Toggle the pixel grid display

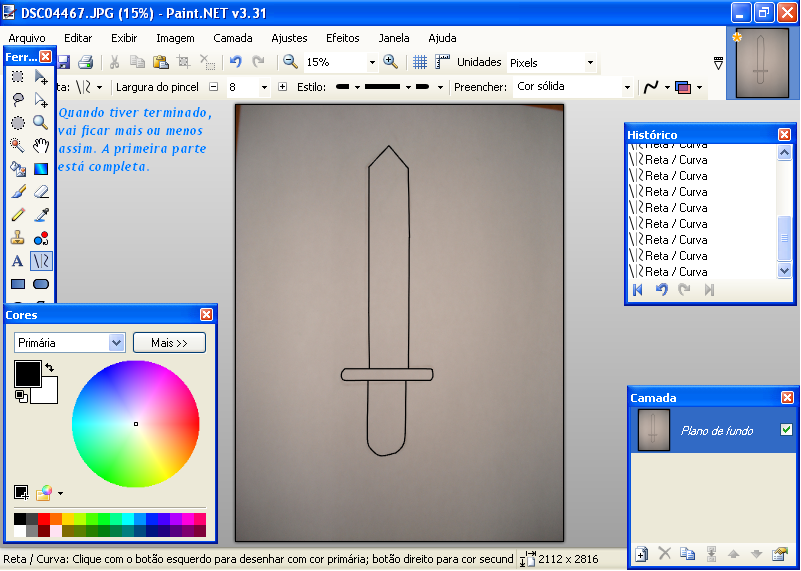pos(420,62)
